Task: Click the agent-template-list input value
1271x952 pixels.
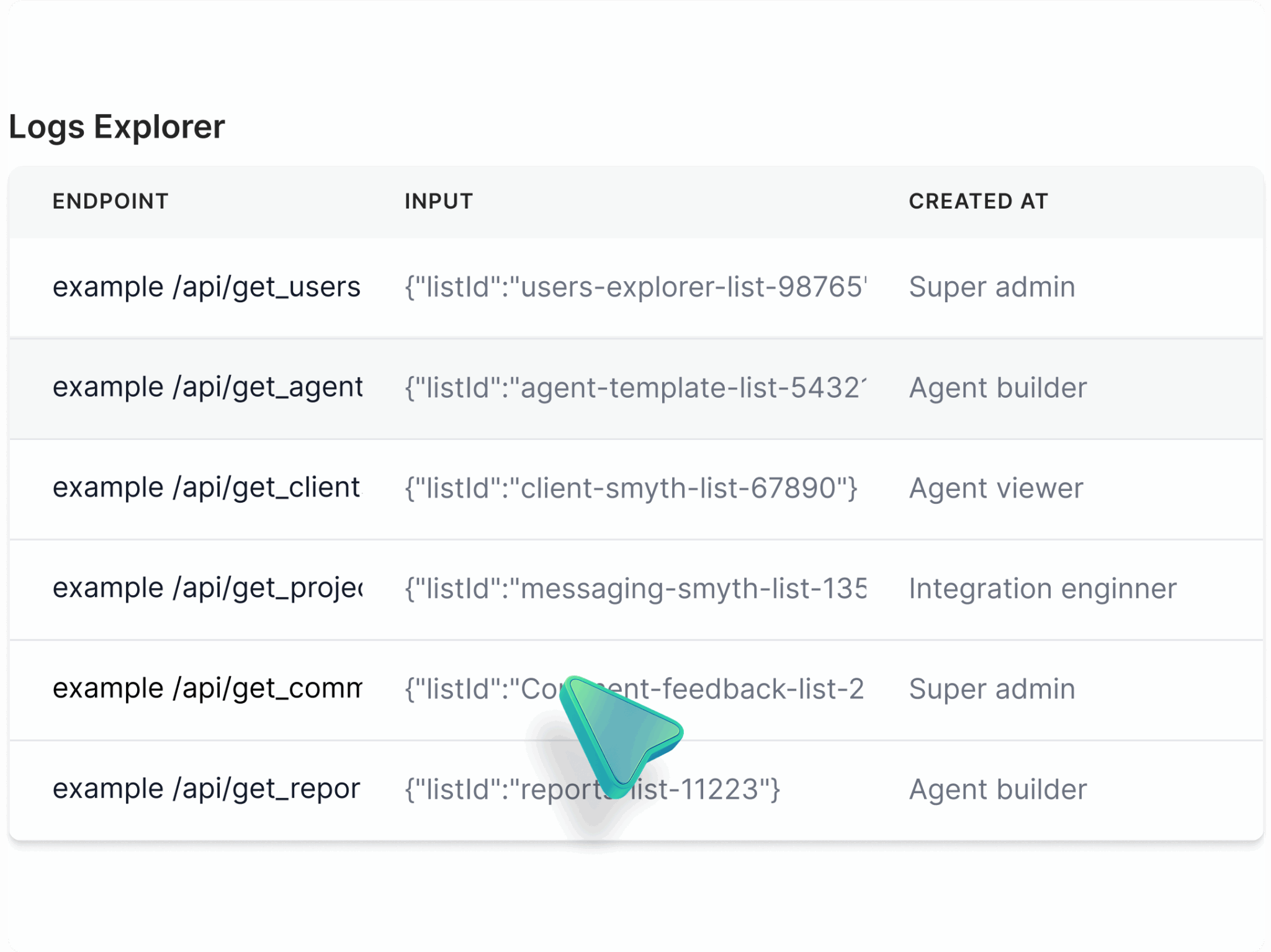Action: point(635,388)
